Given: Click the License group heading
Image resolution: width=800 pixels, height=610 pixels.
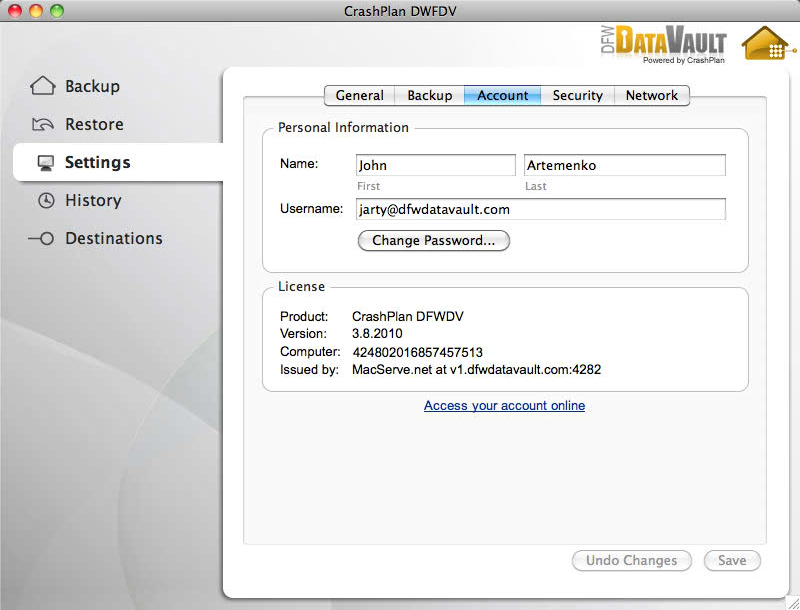Looking at the screenshot, I should point(302,287).
